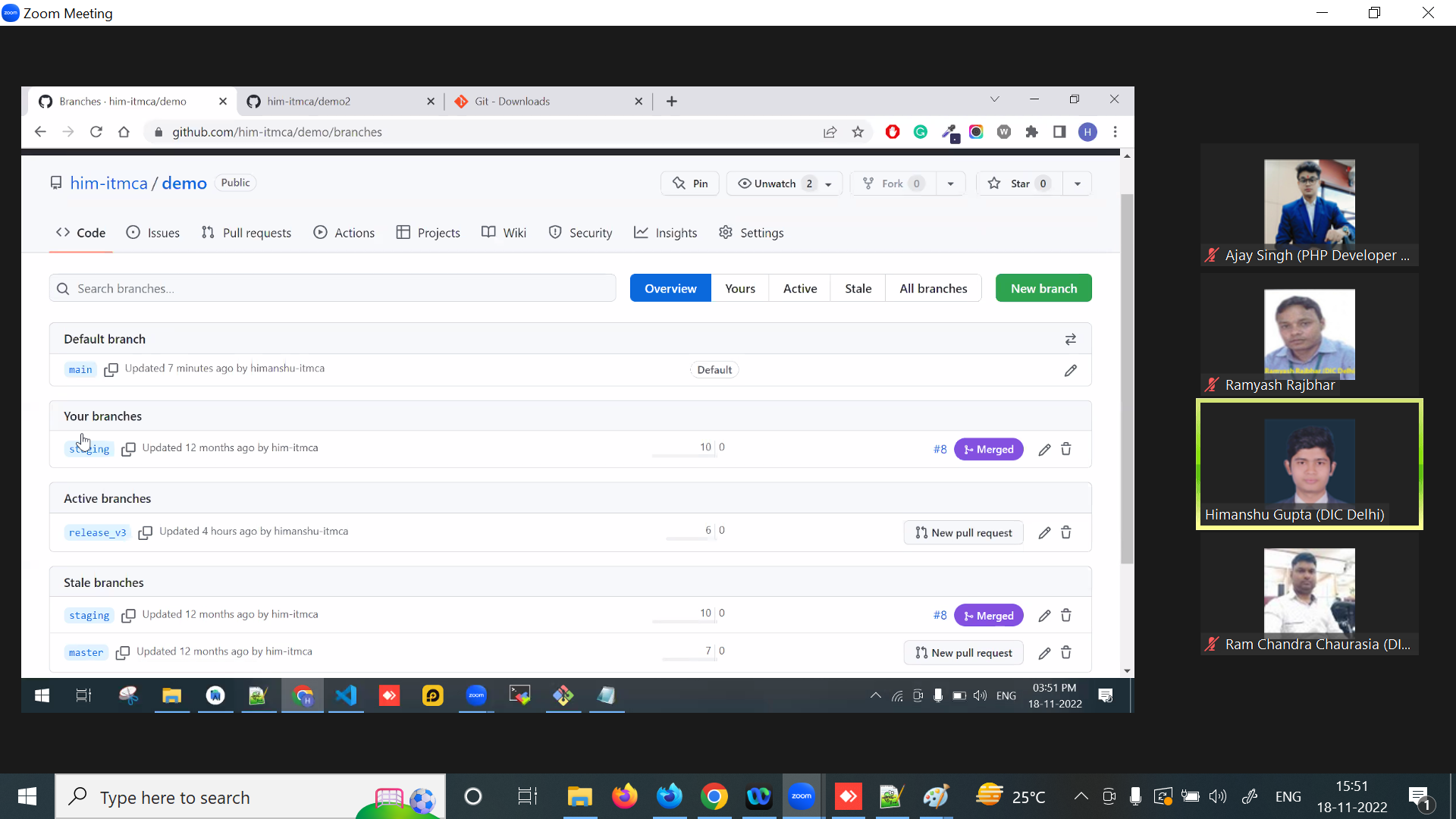Screen dimensions: 1456x819
Task: Click the Windows search box
Action: tap(250, 796)
